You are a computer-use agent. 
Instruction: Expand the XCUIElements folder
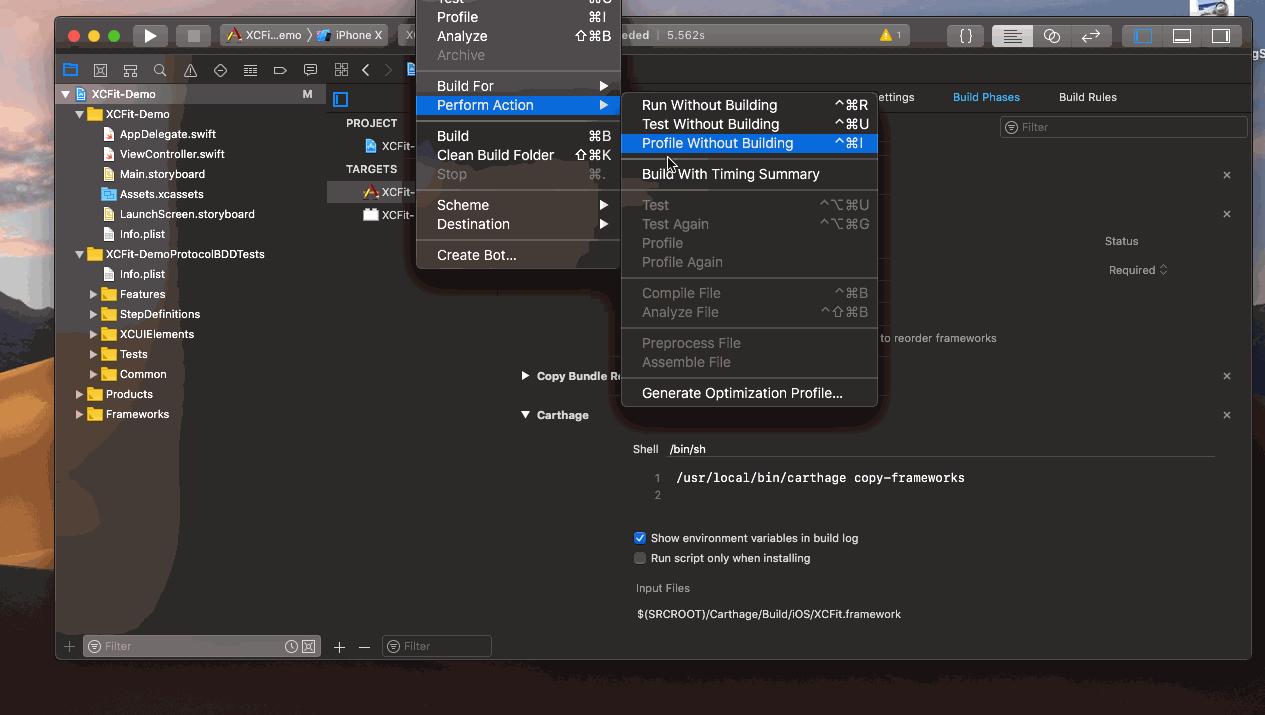click(x=94, y=334)
